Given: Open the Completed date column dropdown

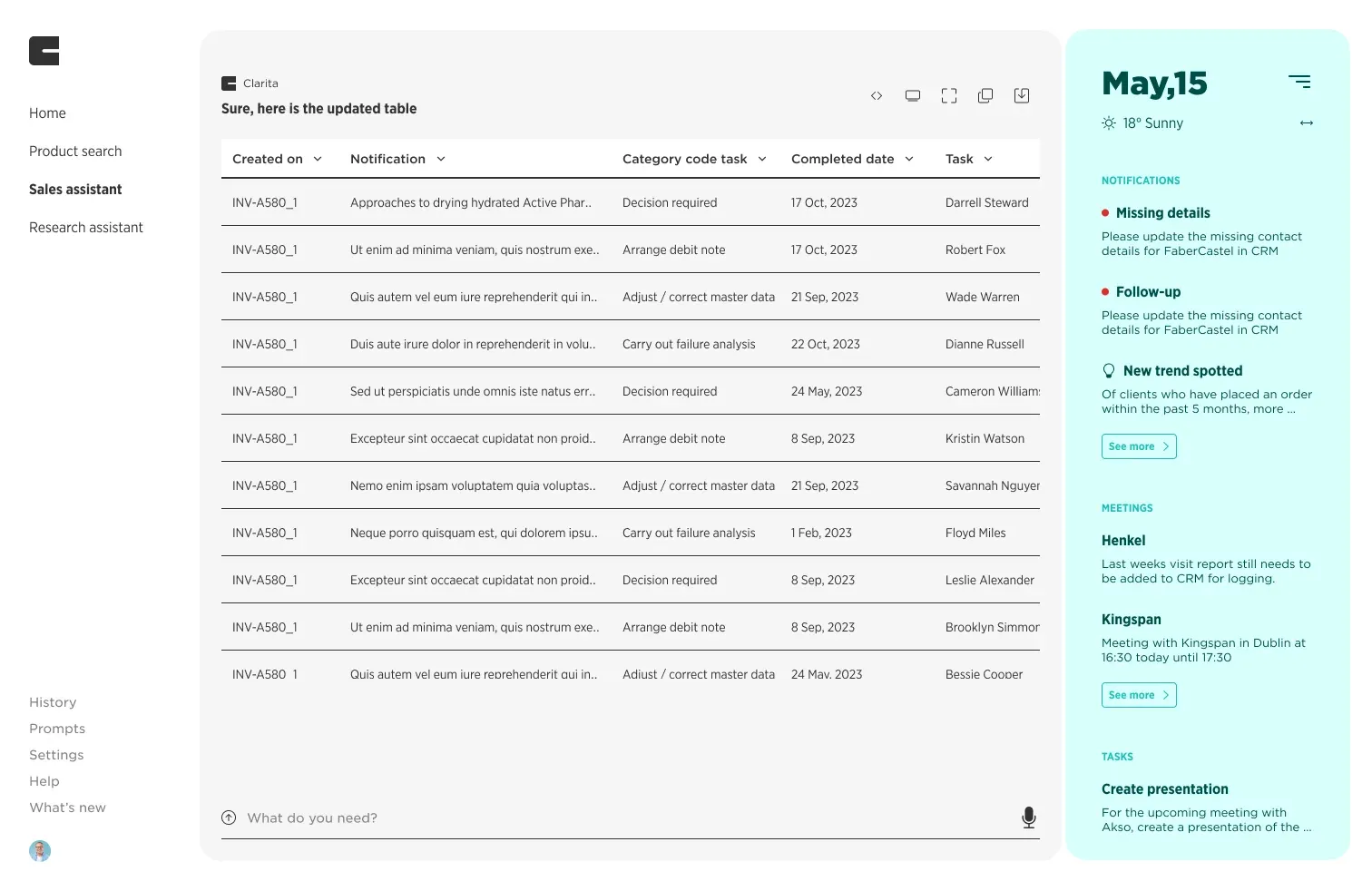Looking at the screenshot, I should [x=909, y=159].
